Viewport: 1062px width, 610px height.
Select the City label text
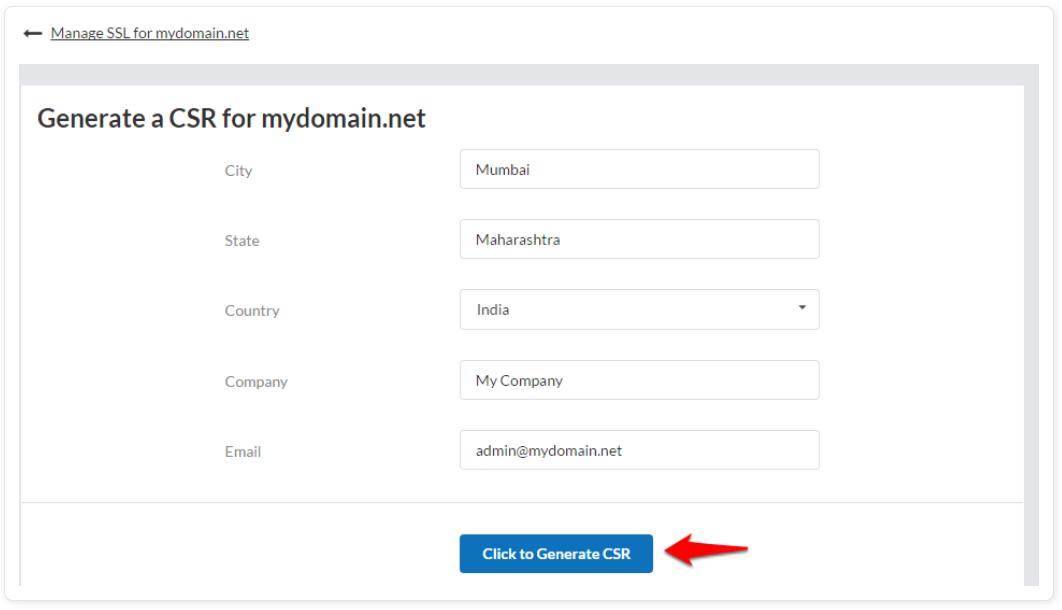point(238,171)
